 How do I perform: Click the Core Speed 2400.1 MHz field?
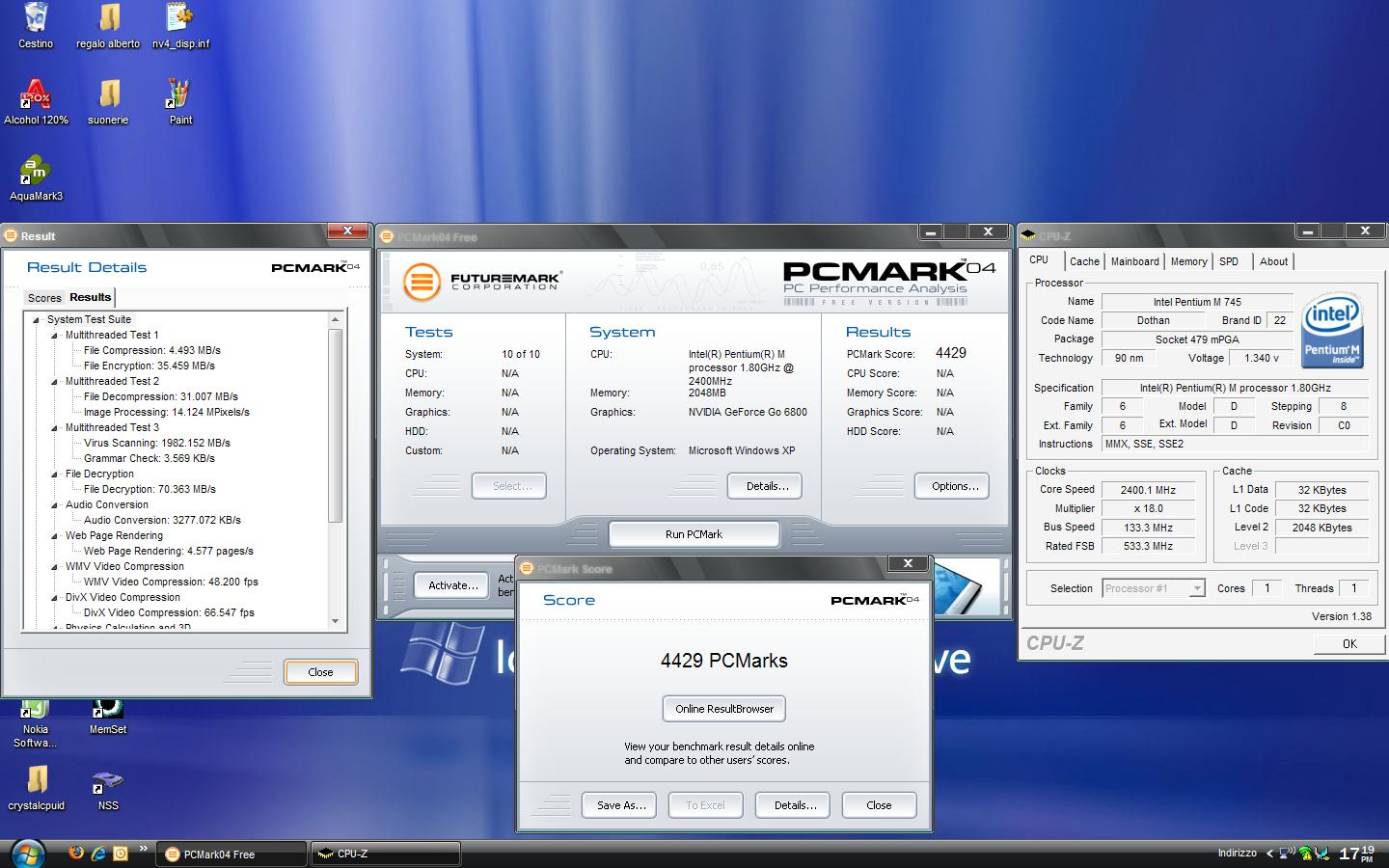(x=1148, y=490)
